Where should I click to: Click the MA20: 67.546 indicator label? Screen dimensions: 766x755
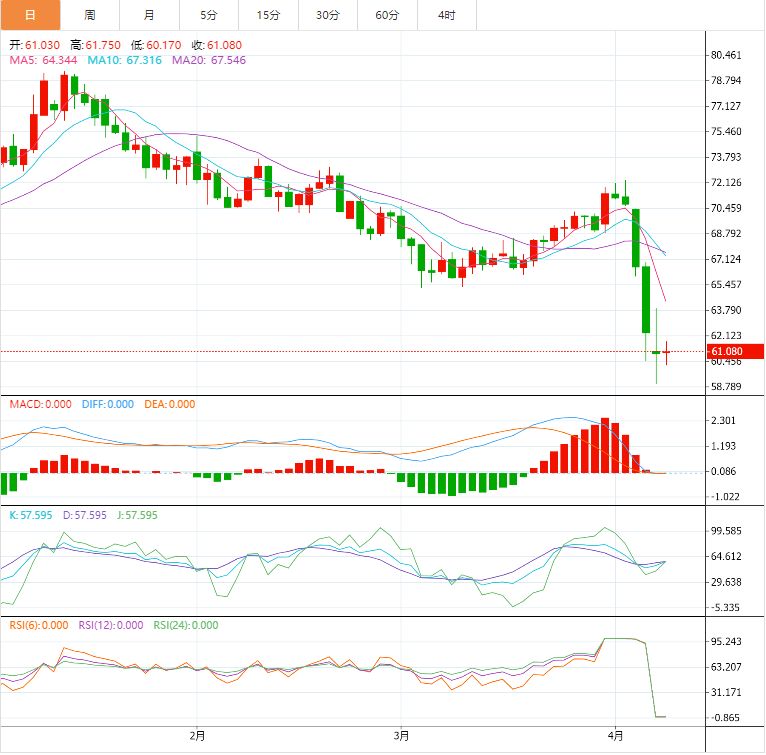pyautogui.click(x=209, y=60)
